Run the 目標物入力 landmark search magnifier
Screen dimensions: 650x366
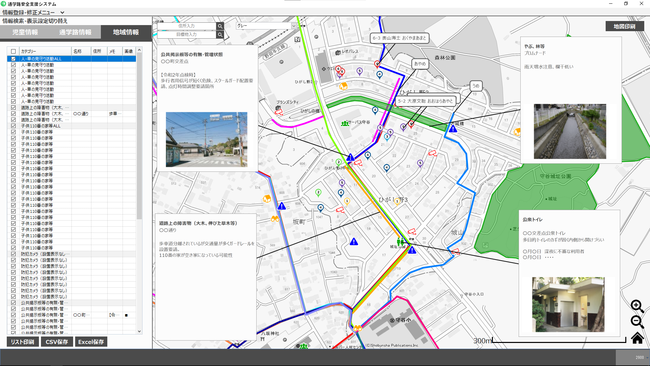pos(220,34)
